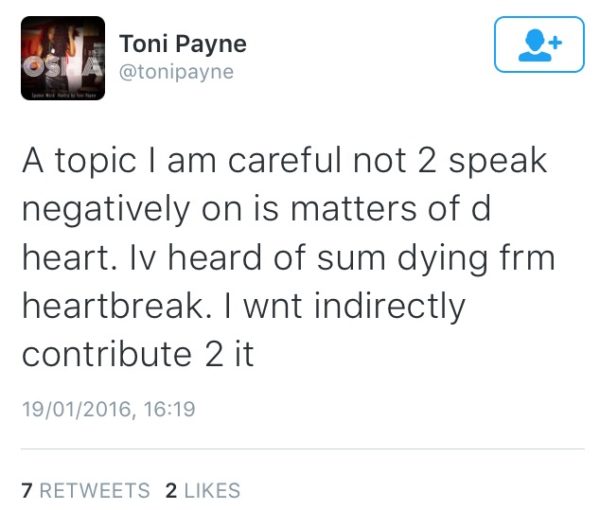
Task: Select the @tonipayne handle
Action: pyautogui.click(x=176, y=72)
